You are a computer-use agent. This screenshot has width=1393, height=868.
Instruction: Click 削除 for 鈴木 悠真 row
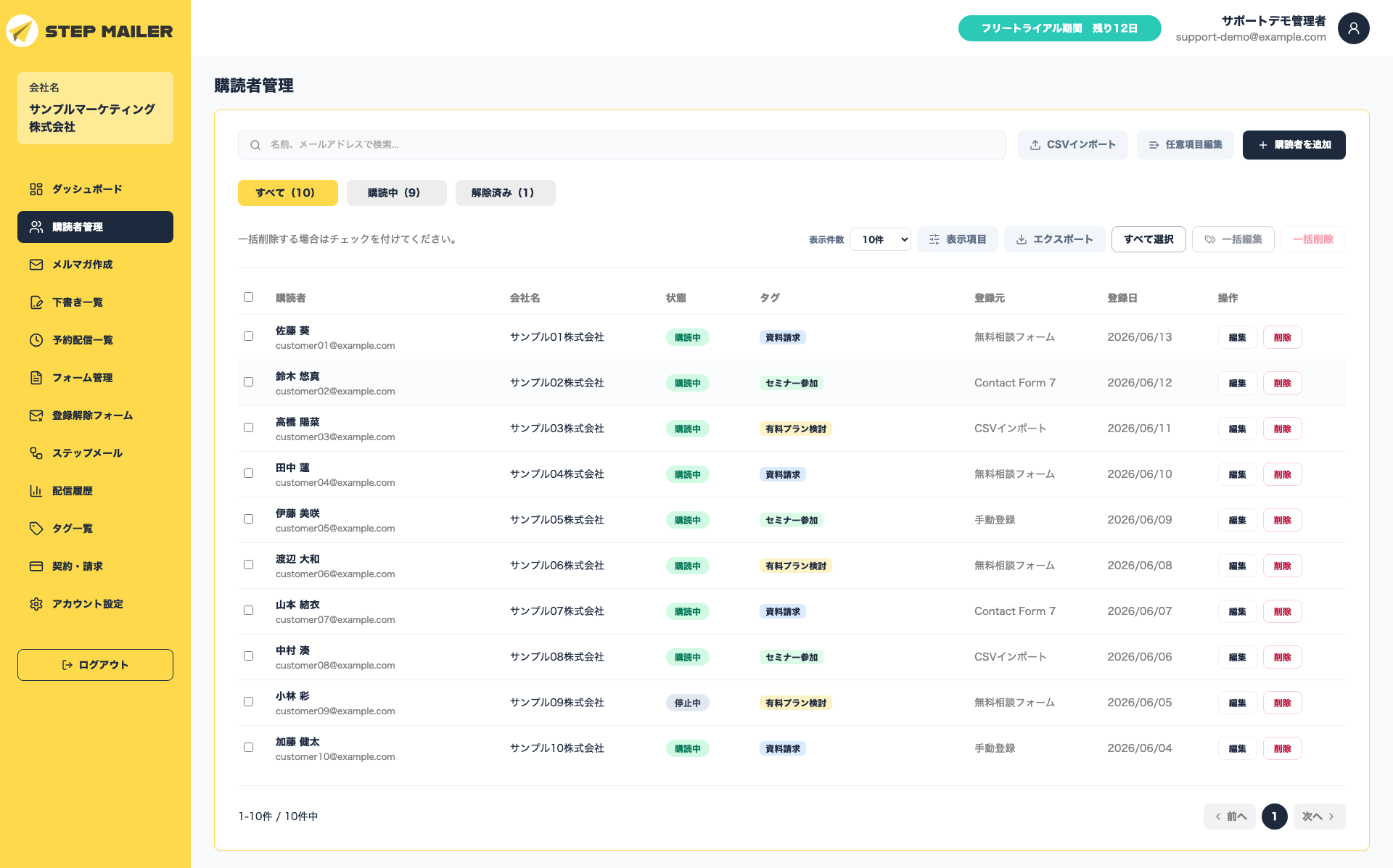point(1282,383)
